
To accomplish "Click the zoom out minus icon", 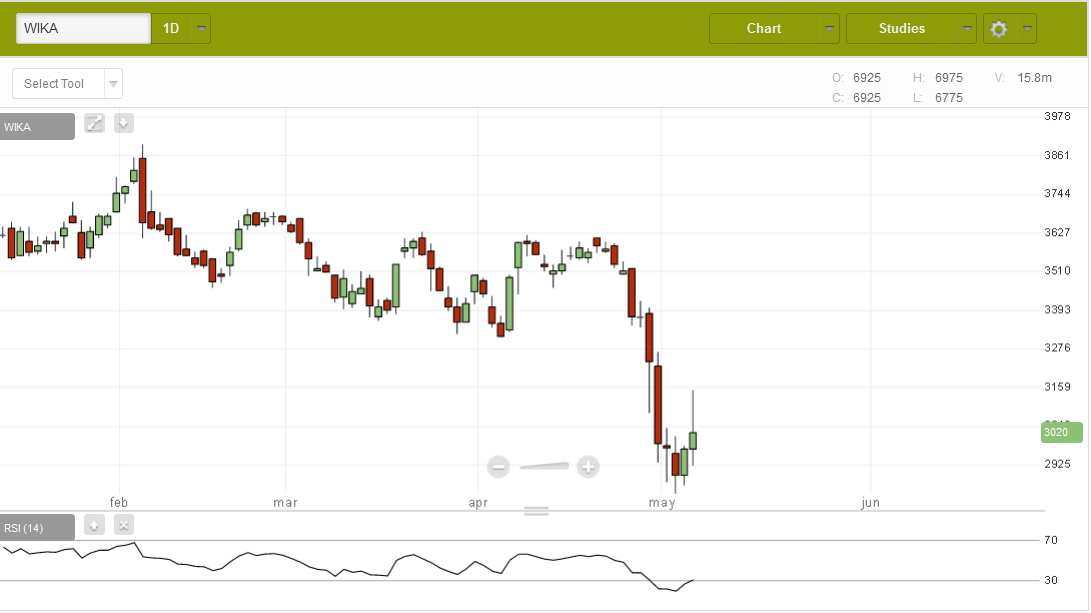I will point(499,466).
